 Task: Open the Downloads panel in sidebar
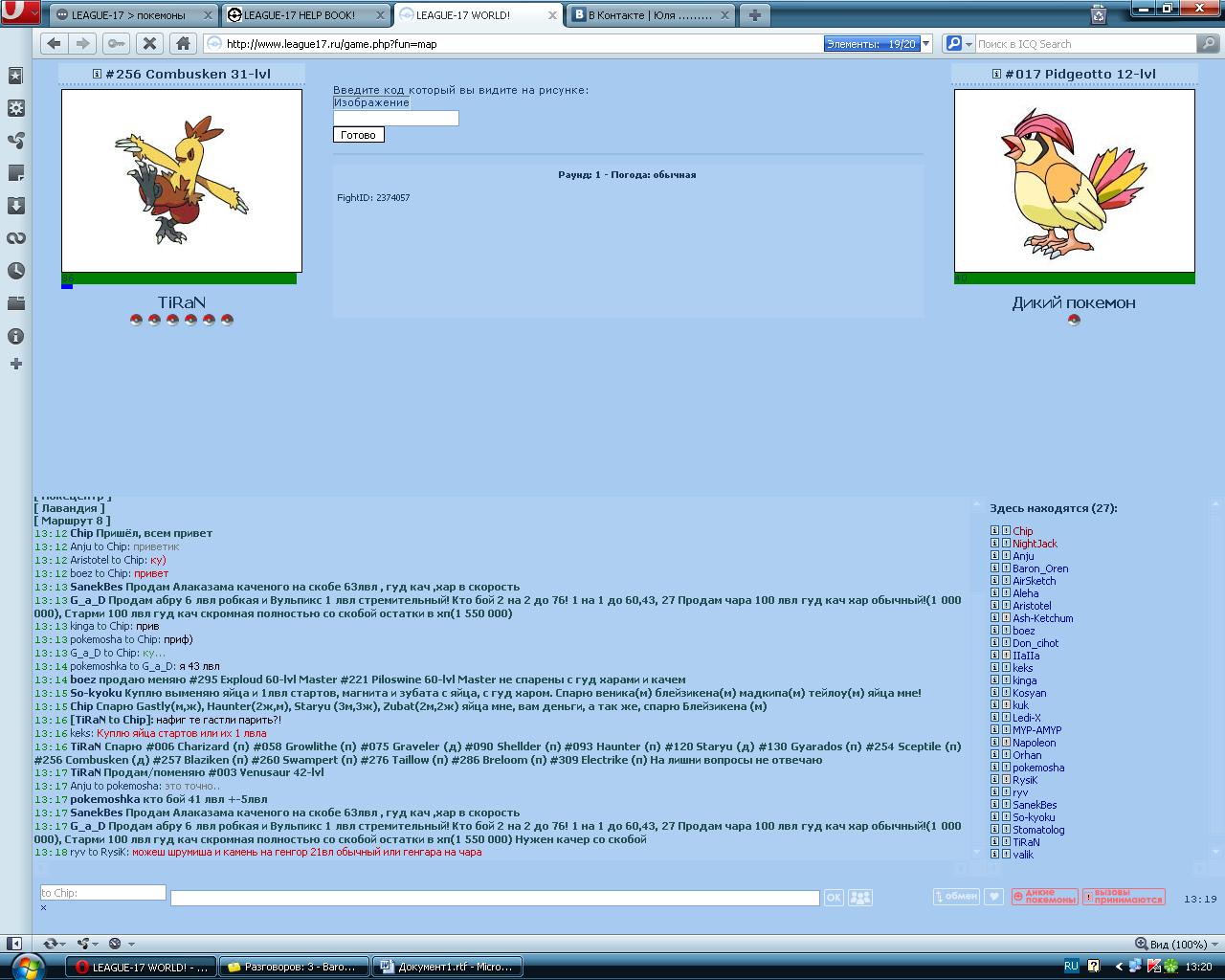click(15, 206)
